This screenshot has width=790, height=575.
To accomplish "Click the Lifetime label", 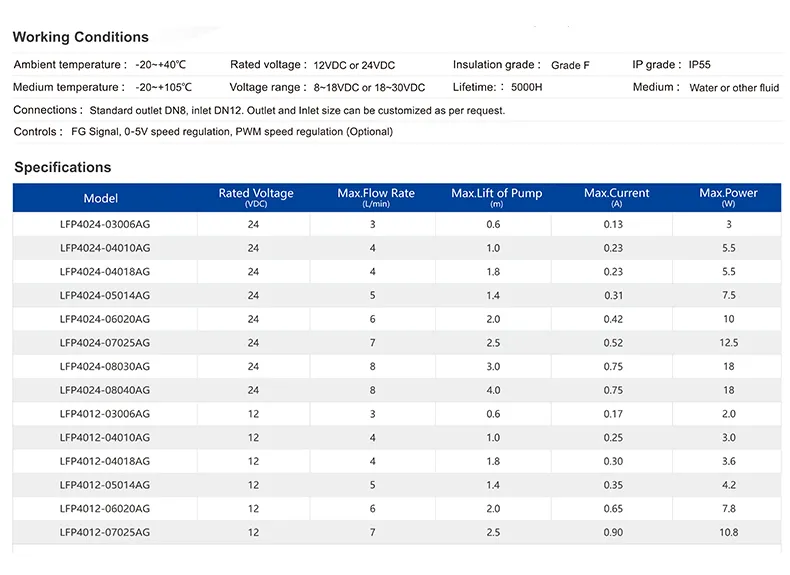I will pos(478,87).
